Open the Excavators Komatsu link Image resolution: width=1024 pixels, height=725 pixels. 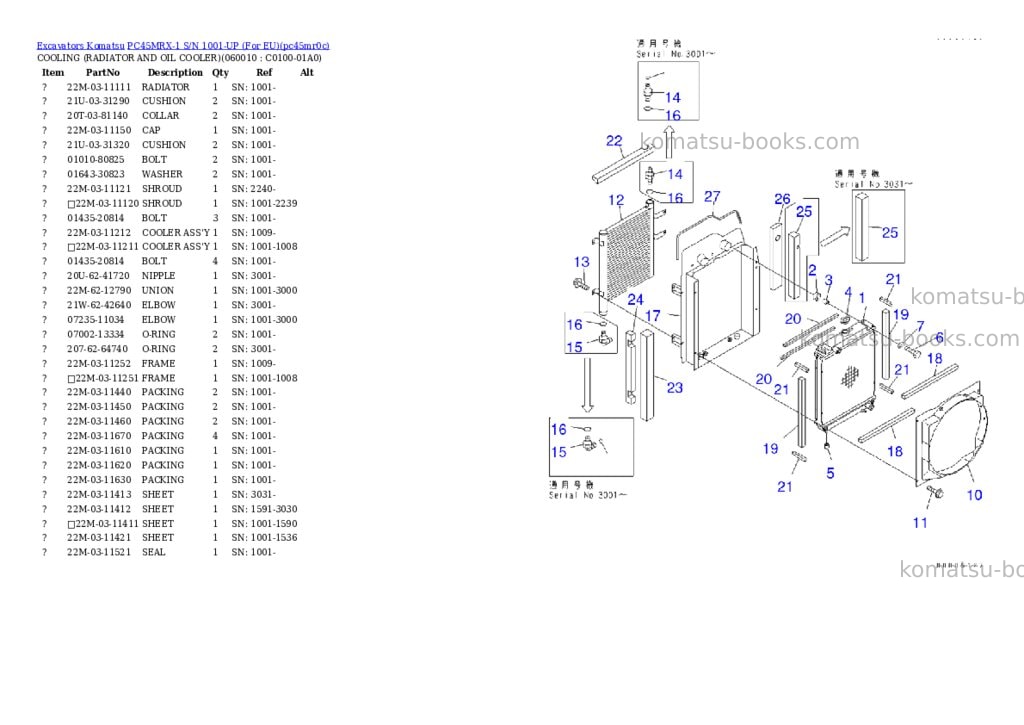(x=80, y=46)
